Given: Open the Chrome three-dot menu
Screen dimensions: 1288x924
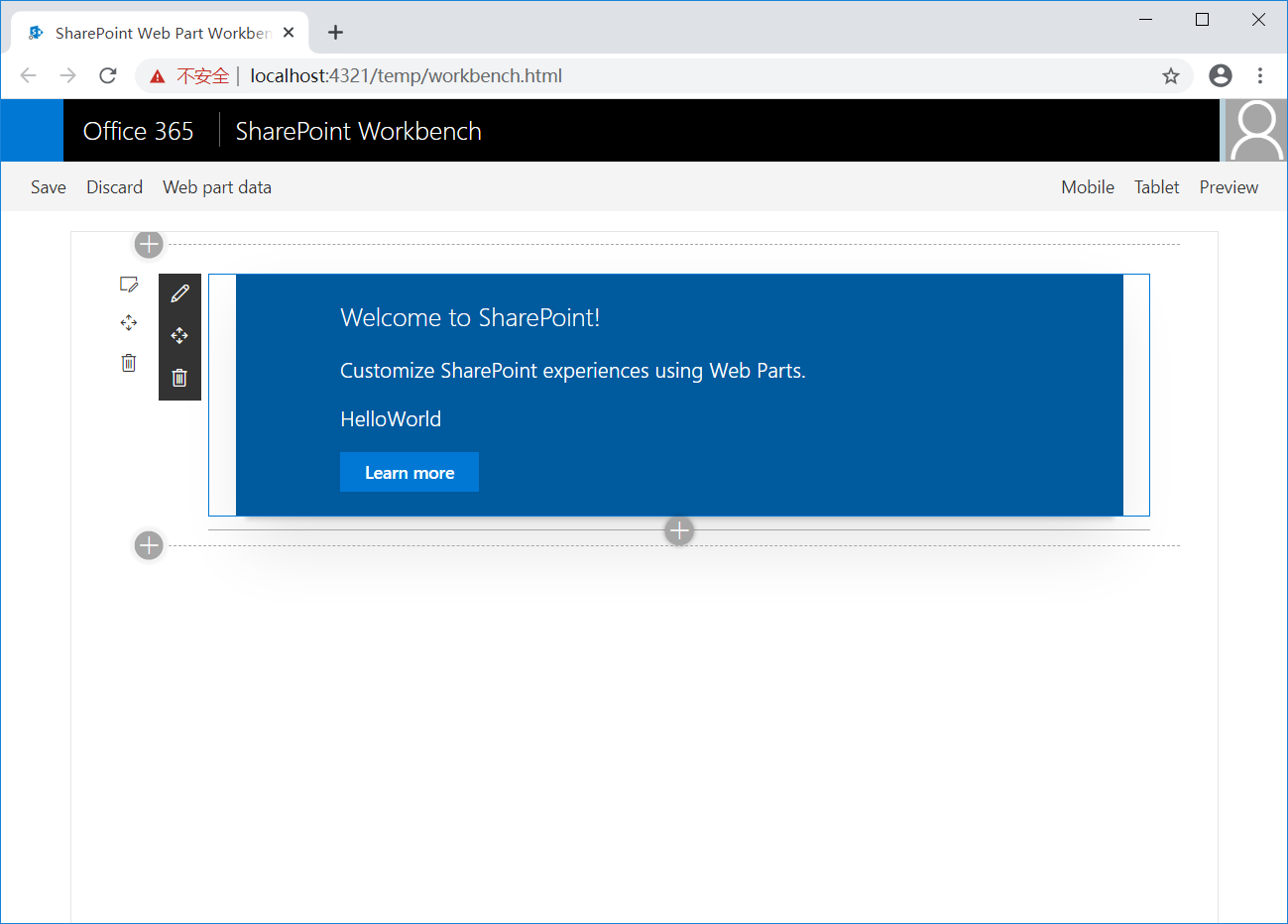Looking at the screenshot, I should (x=1260, y=75).
